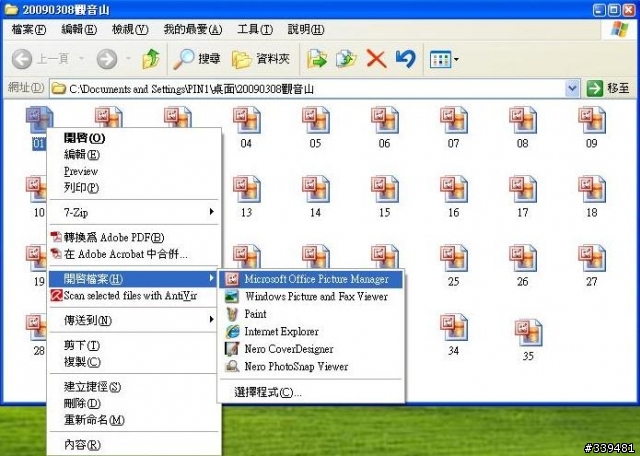Choose 選擇程式(C)... in submenu
This screenshot has height=456, width=640.
311,393
